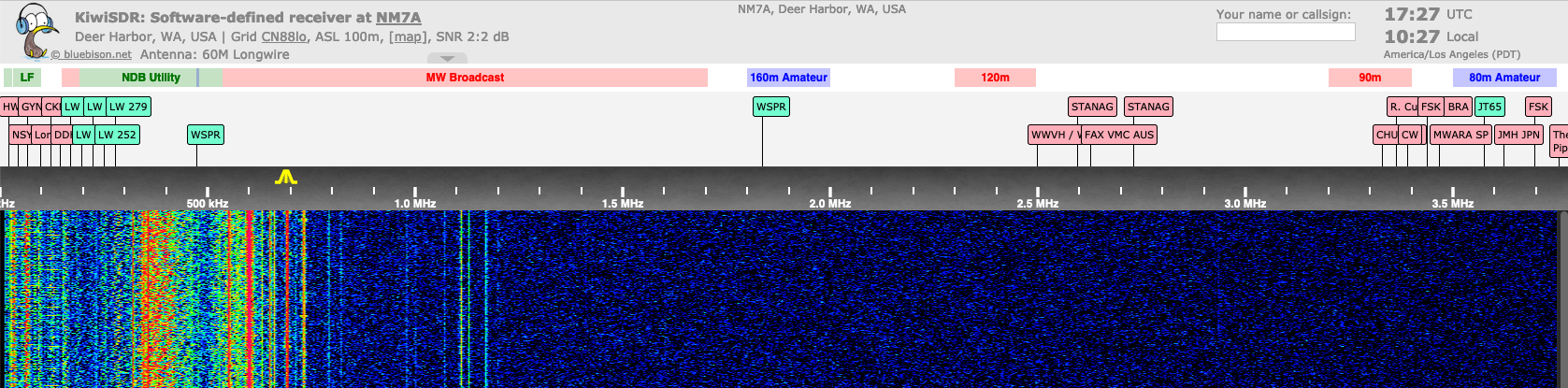
Task: Select the MW Broadcast band bar
Action: pos(465,78)
